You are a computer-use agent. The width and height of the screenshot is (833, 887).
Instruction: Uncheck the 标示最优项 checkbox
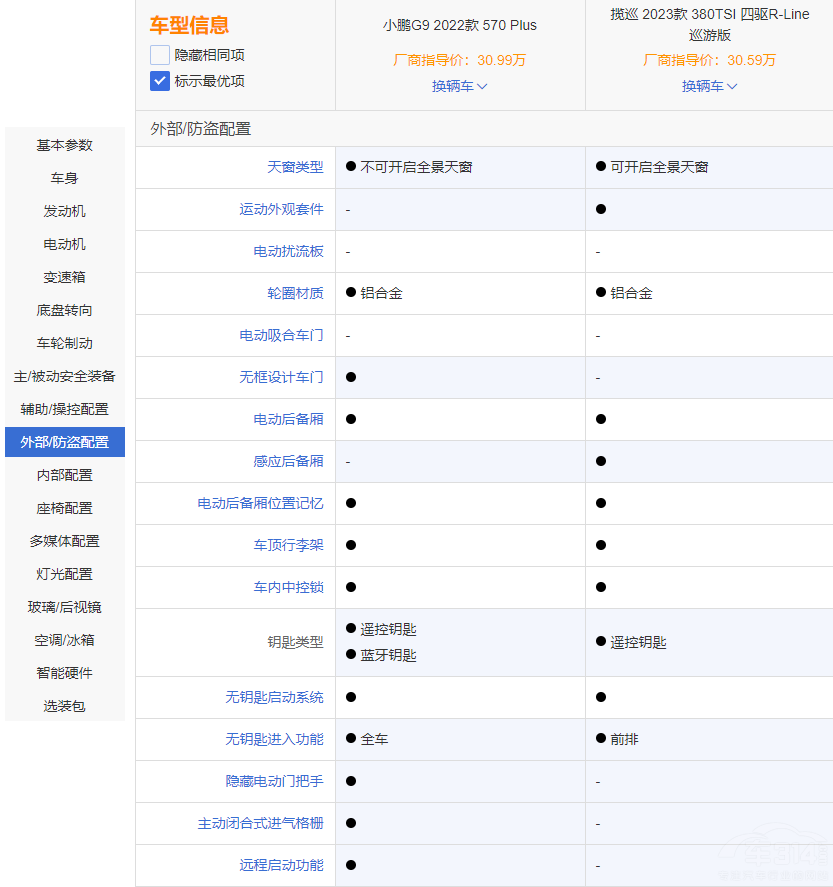coord(160,81)
